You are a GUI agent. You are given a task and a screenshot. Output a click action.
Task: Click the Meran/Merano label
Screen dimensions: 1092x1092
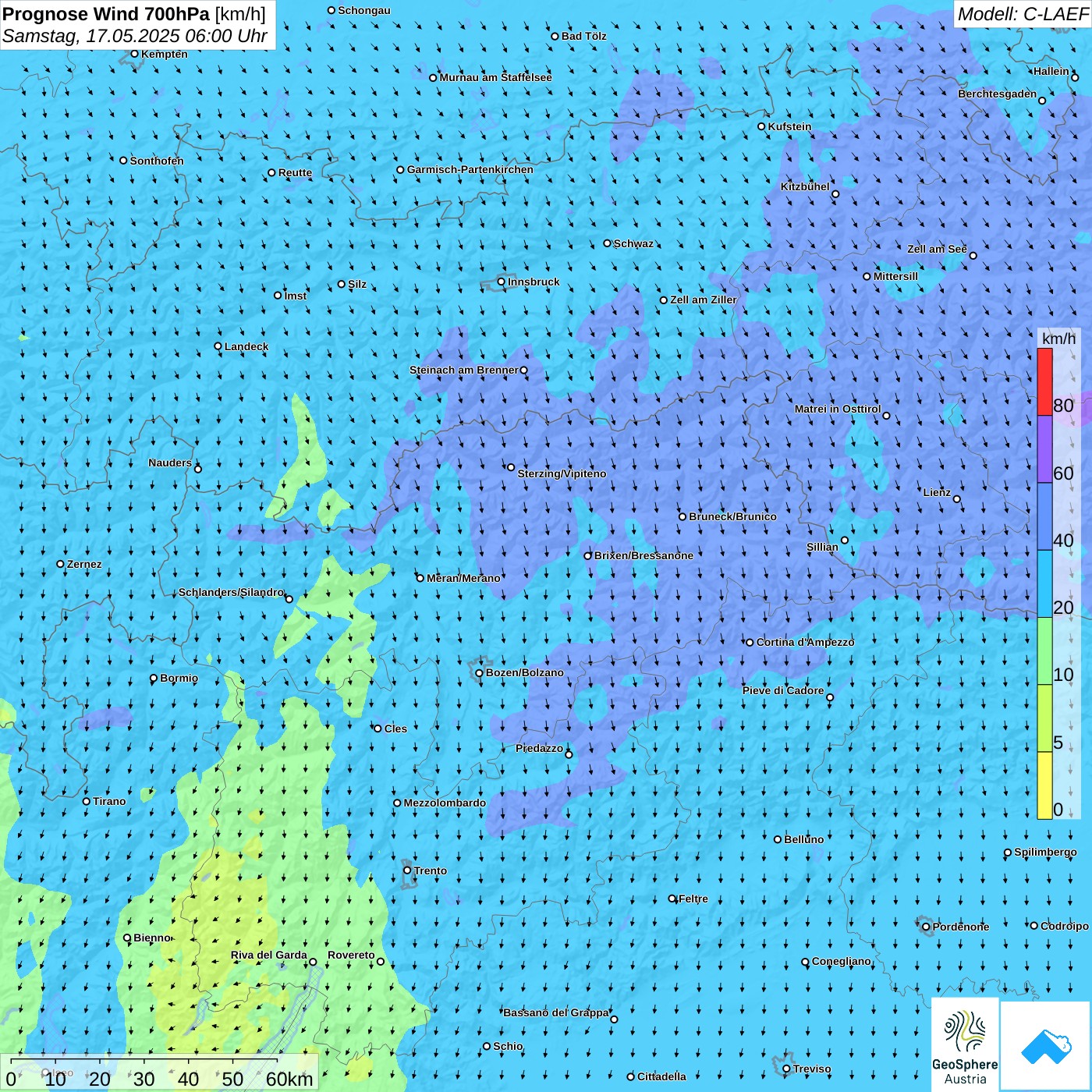tap(463, 578)
